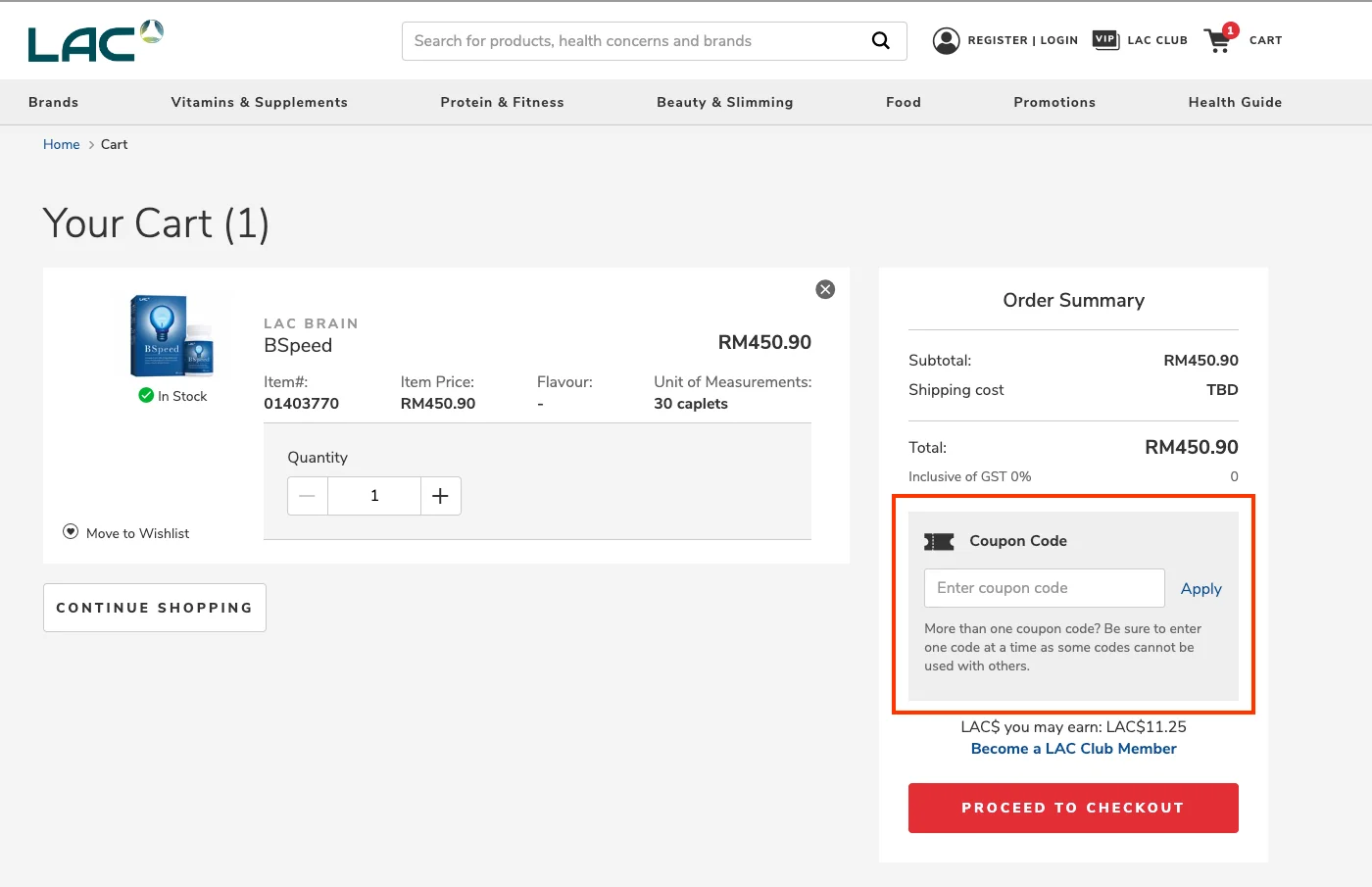Image resolution: width=1372 pixels, height=887 pixels.
Task: Open the Brands menu
Action: point(53,102)
